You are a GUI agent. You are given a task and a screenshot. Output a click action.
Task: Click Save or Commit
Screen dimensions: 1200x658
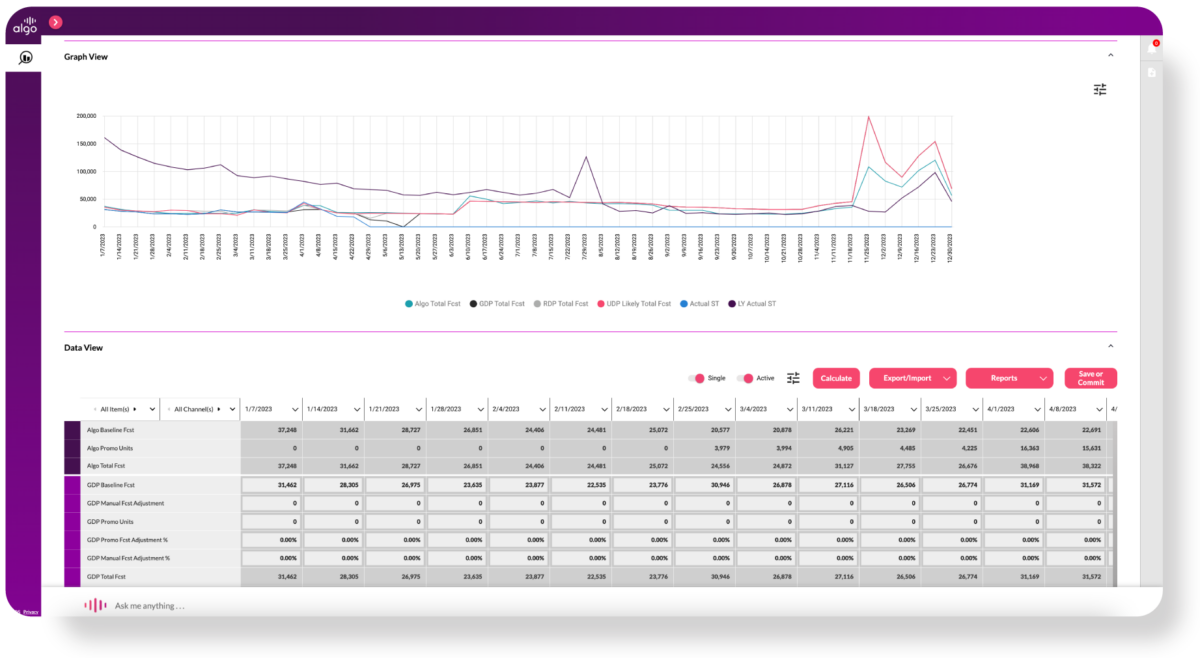[1089, 378]
